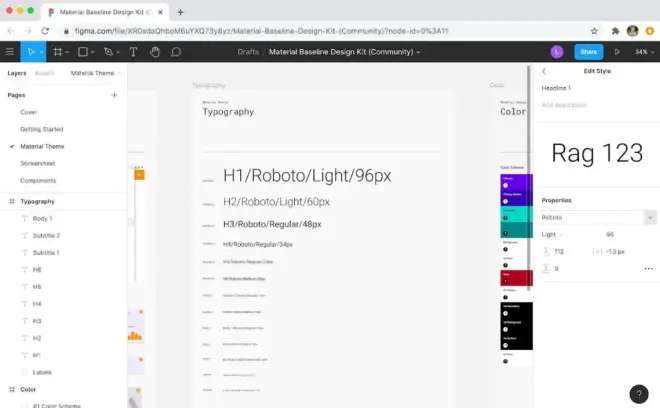Open the help question mark button
Image resolution: width=660 pixels, height=408 pixels.
point(639,394)
